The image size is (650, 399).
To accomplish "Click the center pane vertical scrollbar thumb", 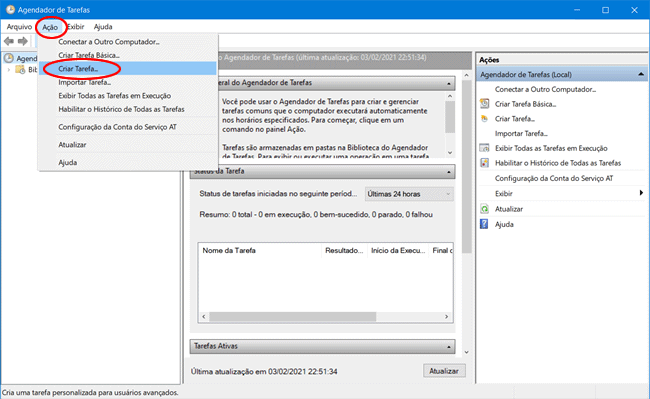I will pyautogui.click(x=466, y=167).
